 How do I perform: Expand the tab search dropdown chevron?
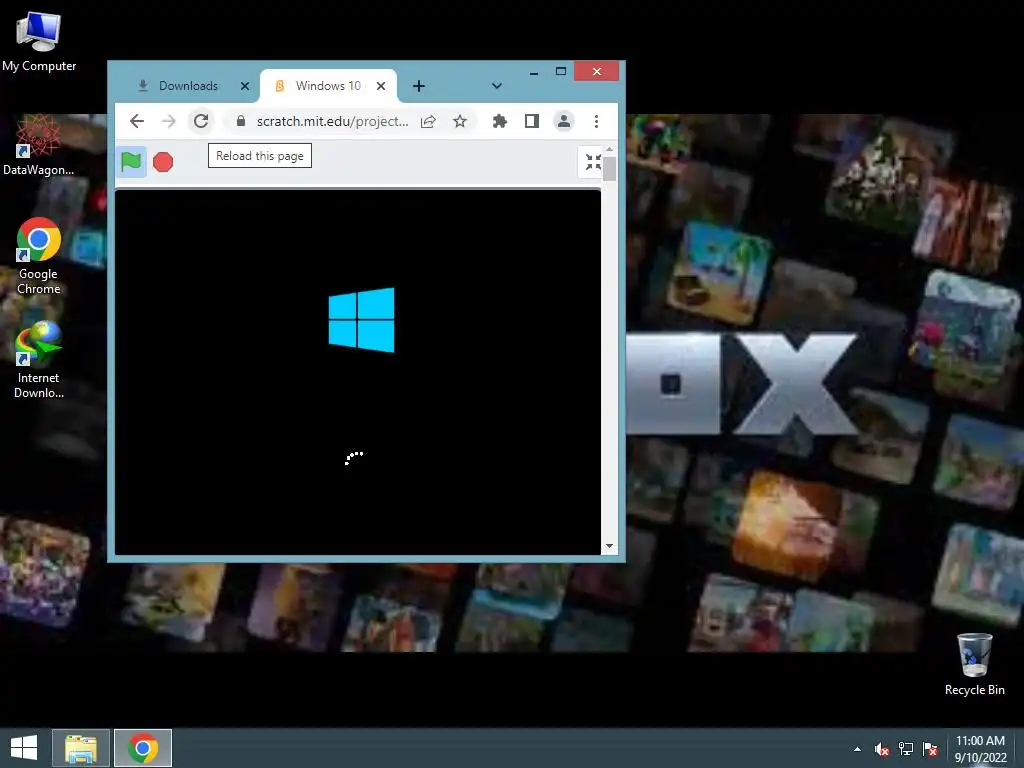(496, 86)
